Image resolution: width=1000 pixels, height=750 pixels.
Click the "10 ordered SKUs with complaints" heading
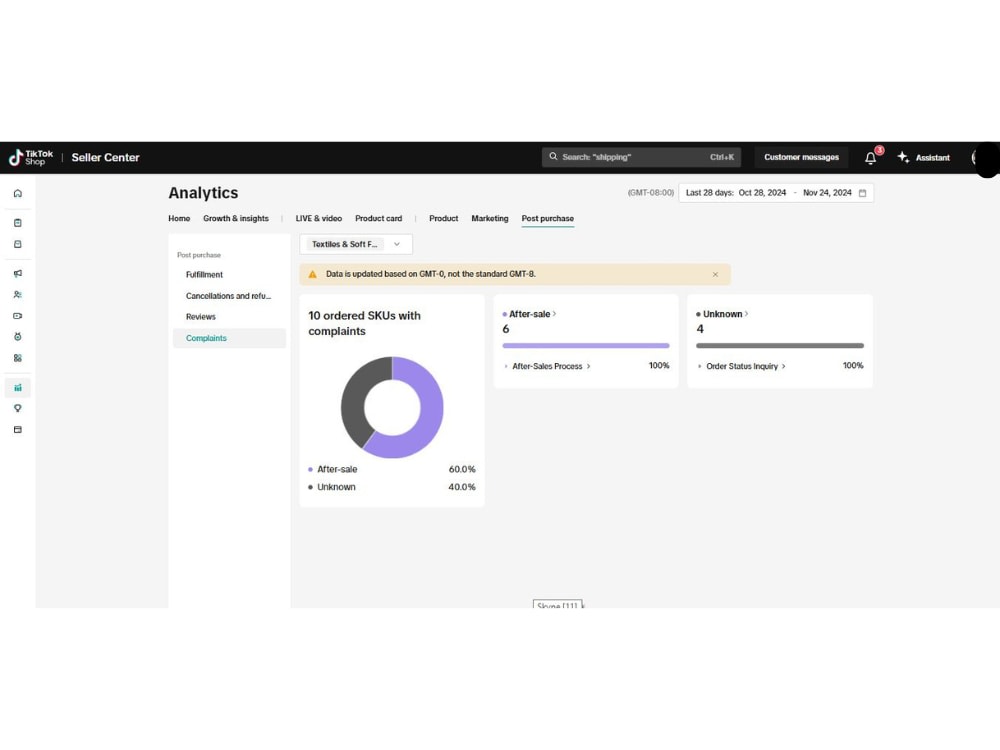coord(364,323)
